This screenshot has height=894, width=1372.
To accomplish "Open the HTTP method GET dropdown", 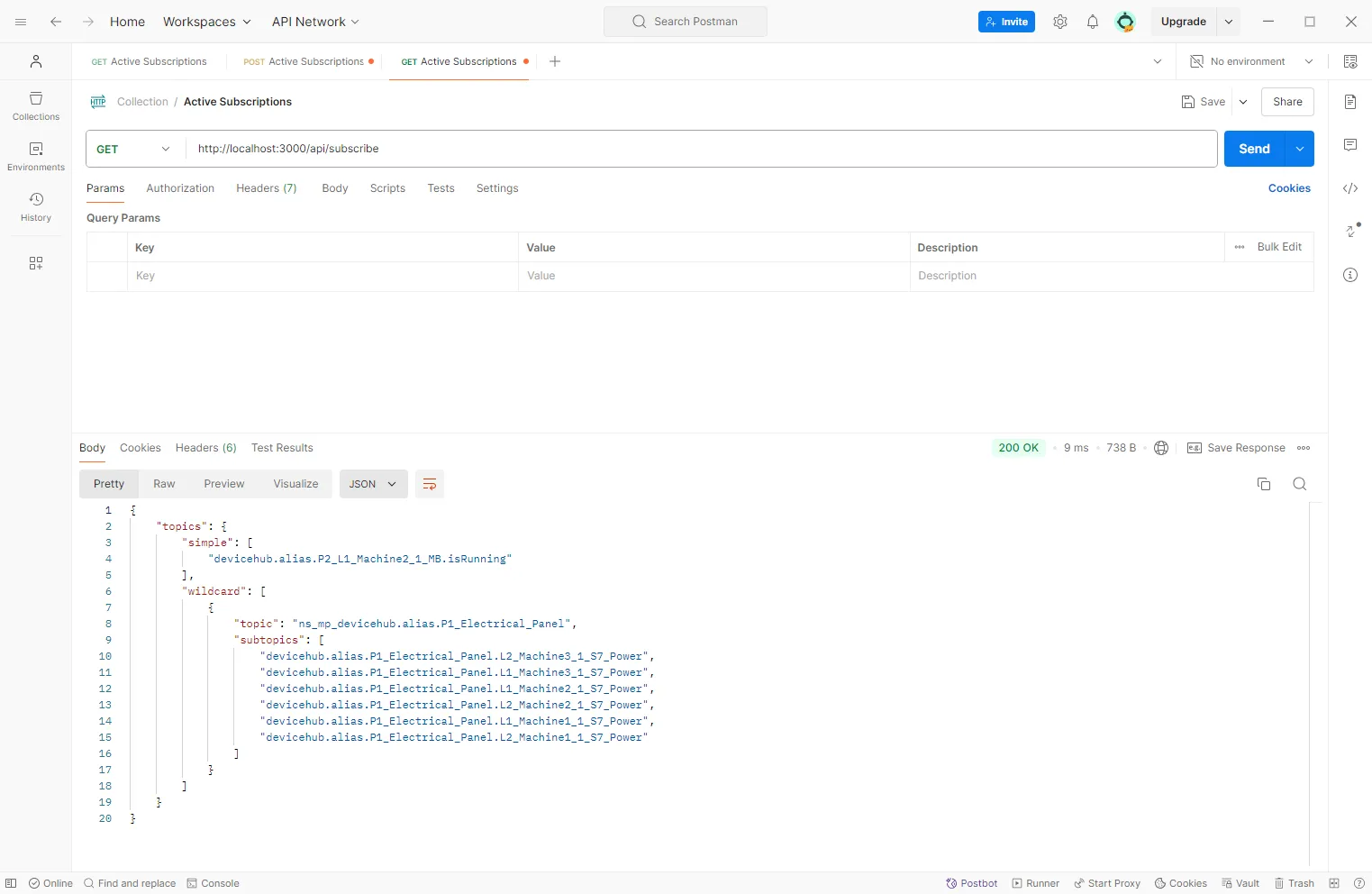I will (x=135, y=149).
